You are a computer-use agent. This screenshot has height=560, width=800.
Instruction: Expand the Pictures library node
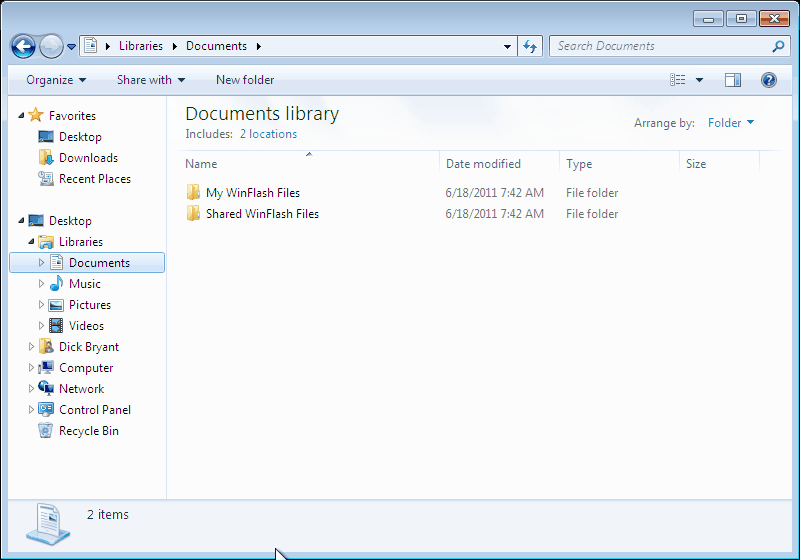point(41,305)
